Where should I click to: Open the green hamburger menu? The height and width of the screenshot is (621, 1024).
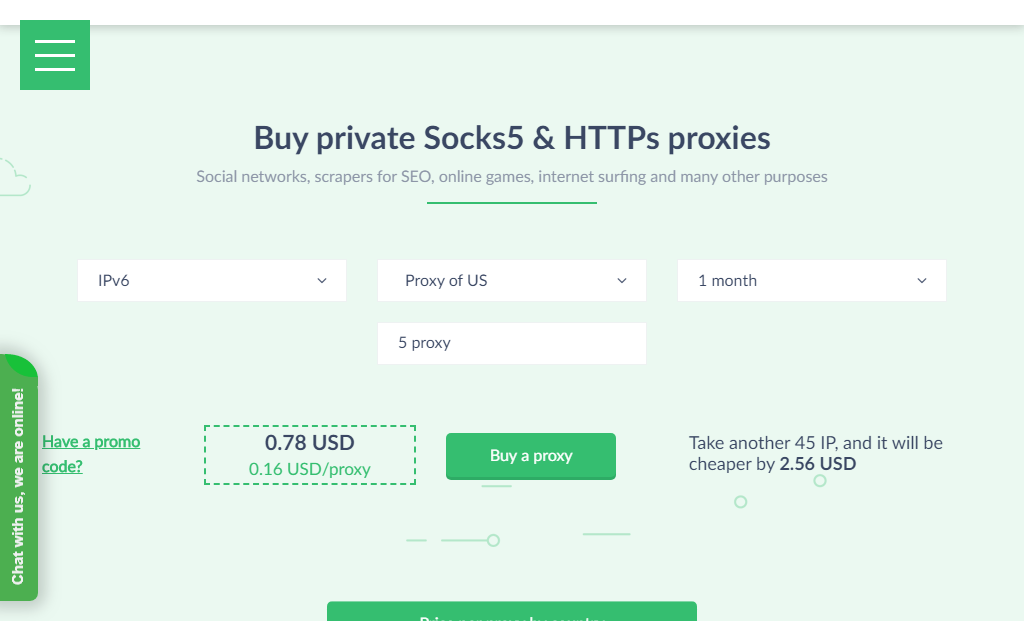(55, 55)
